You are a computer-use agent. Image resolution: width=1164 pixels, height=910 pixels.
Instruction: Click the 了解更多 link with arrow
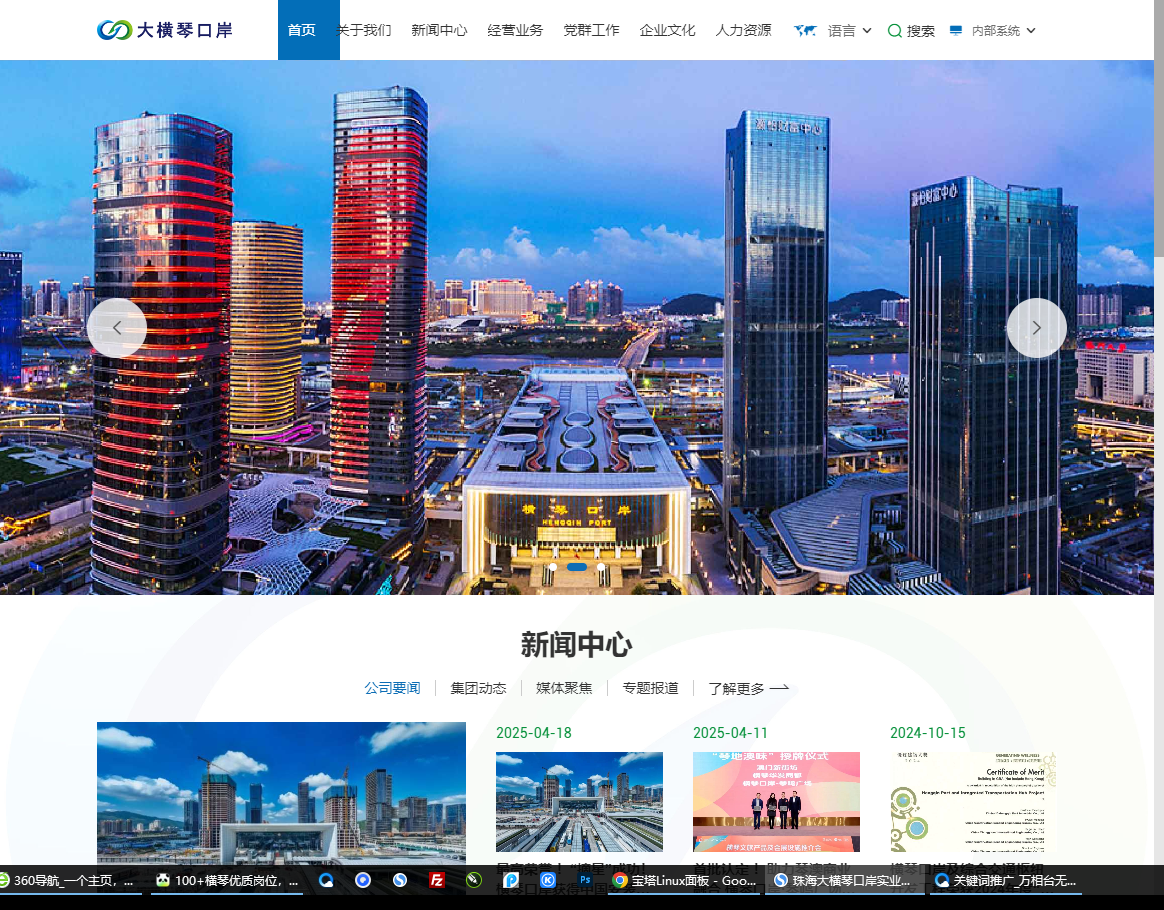click(748, 688)
